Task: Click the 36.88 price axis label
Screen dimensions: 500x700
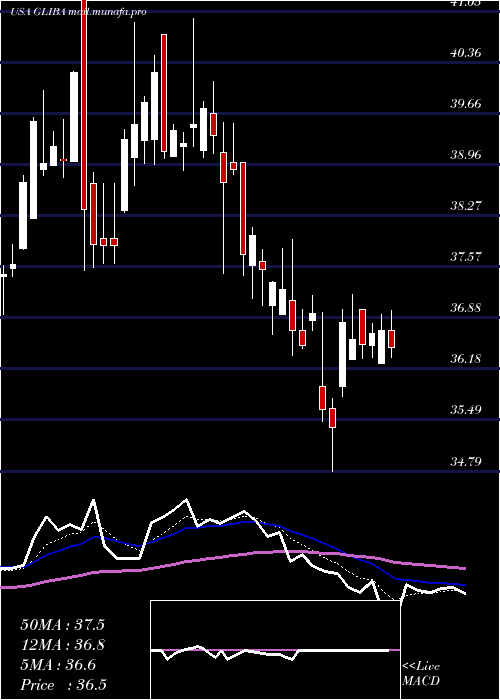Action: coord(466,308)
